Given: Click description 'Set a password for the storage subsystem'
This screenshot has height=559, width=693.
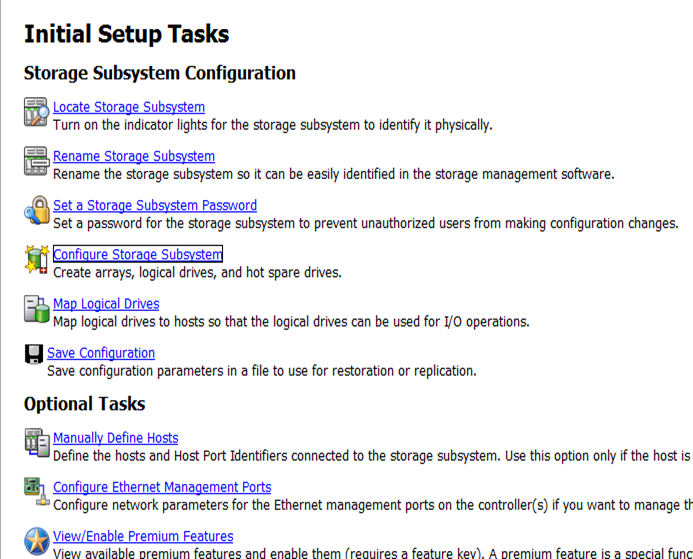Looking at the screenshot, I should (x=174, y=223).
